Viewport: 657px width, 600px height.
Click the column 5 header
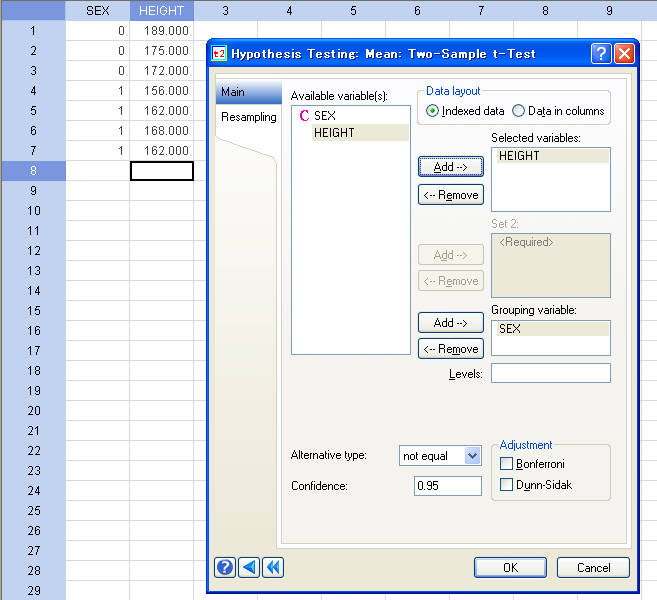tap(354, 10)
